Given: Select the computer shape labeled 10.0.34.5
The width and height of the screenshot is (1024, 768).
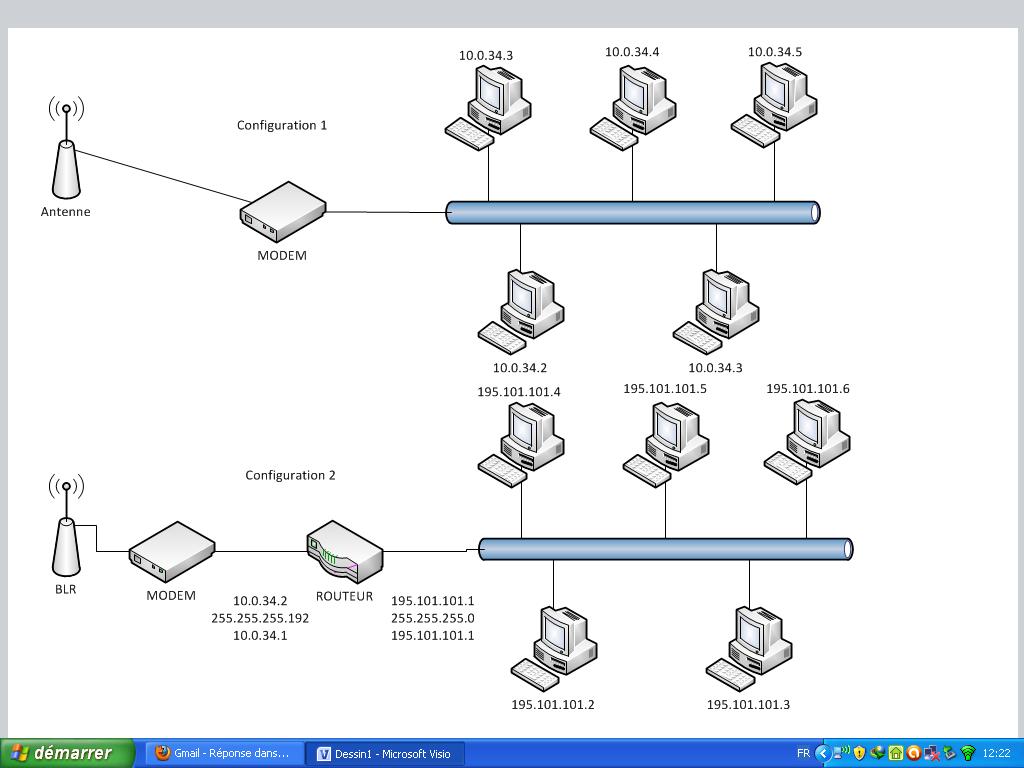Looking at the screenshot, I should [x=774, y=104].
